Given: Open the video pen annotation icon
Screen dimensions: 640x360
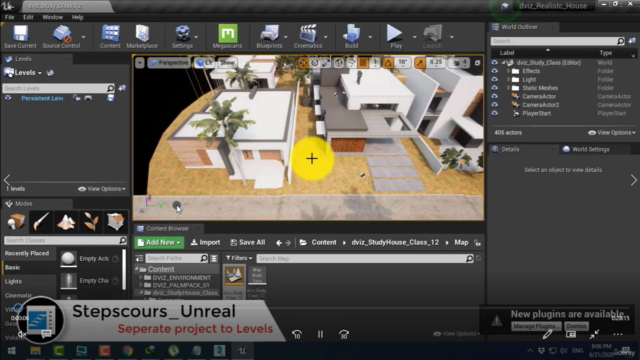Looking at the screenshot, I should click(547, 334).
